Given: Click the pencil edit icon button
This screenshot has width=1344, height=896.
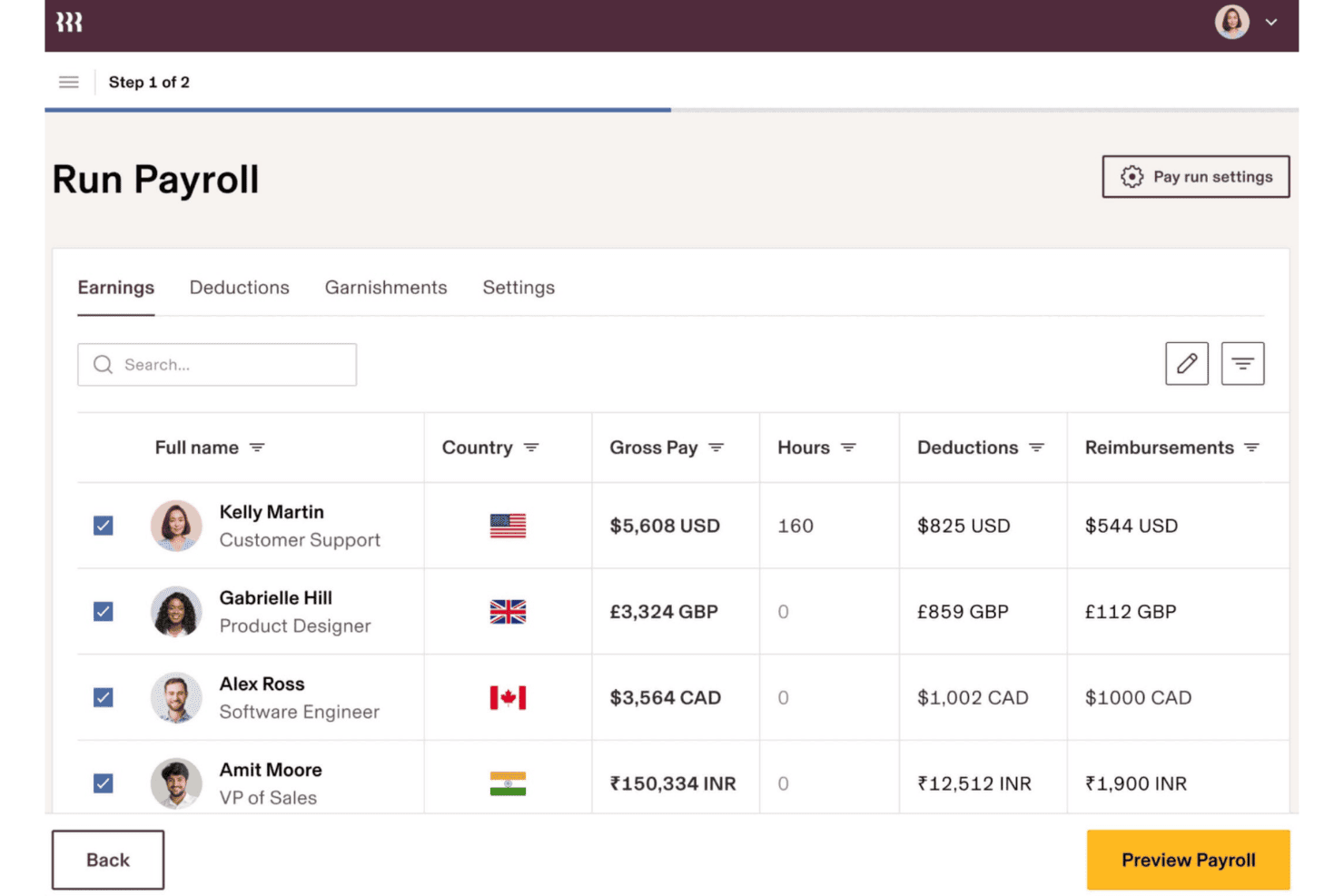Looking at the screenshot, I should [1187, 363].
